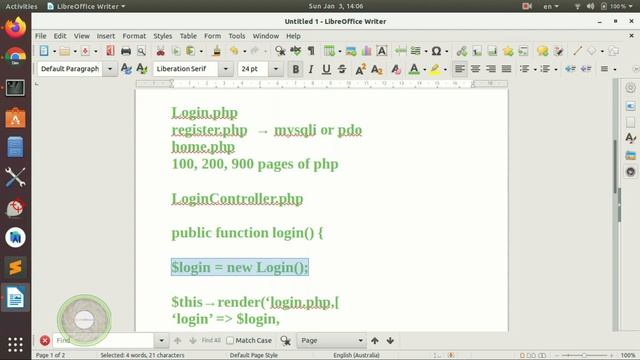Center the text horizontally
The image size is (640, 360).
475,69
